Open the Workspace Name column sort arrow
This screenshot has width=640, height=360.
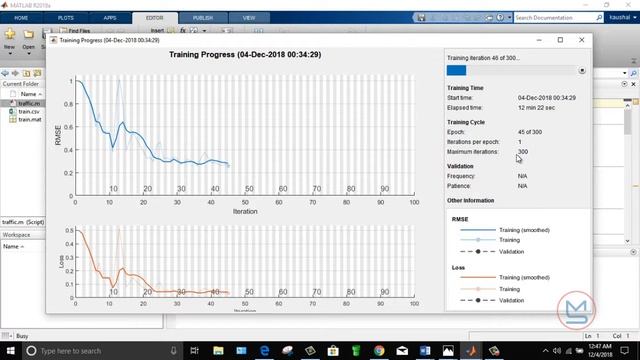tap(22, 247)
